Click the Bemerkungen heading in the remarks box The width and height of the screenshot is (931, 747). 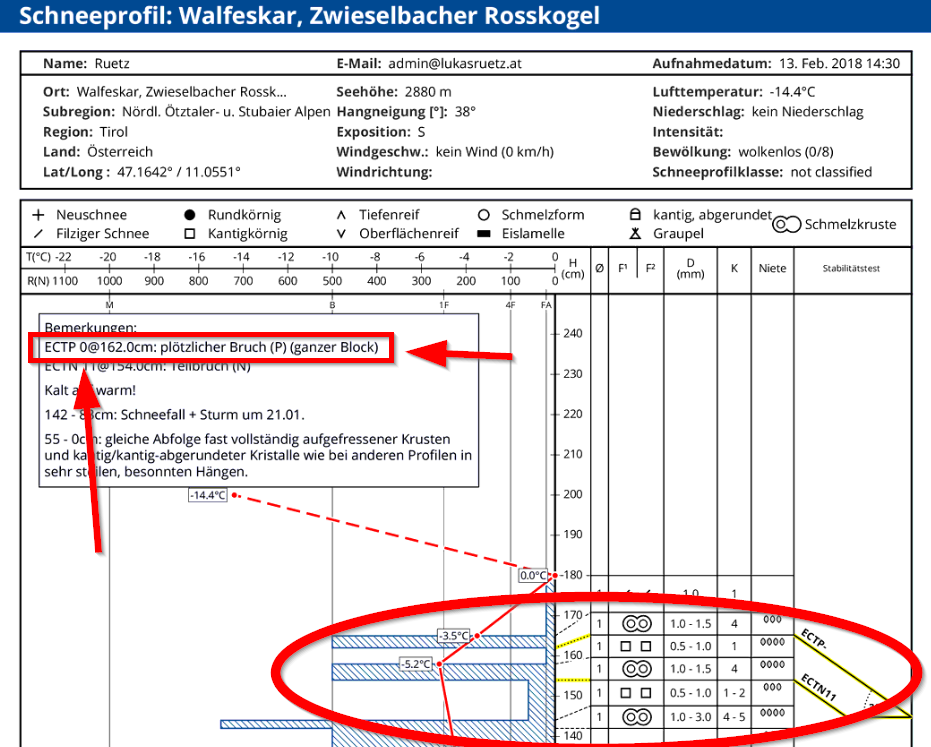pos(90,327)
